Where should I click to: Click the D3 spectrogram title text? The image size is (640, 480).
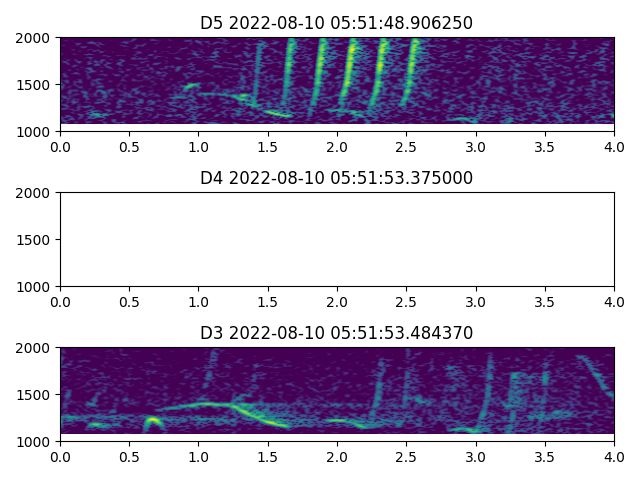pyautogui.click(x=336, y=333)
